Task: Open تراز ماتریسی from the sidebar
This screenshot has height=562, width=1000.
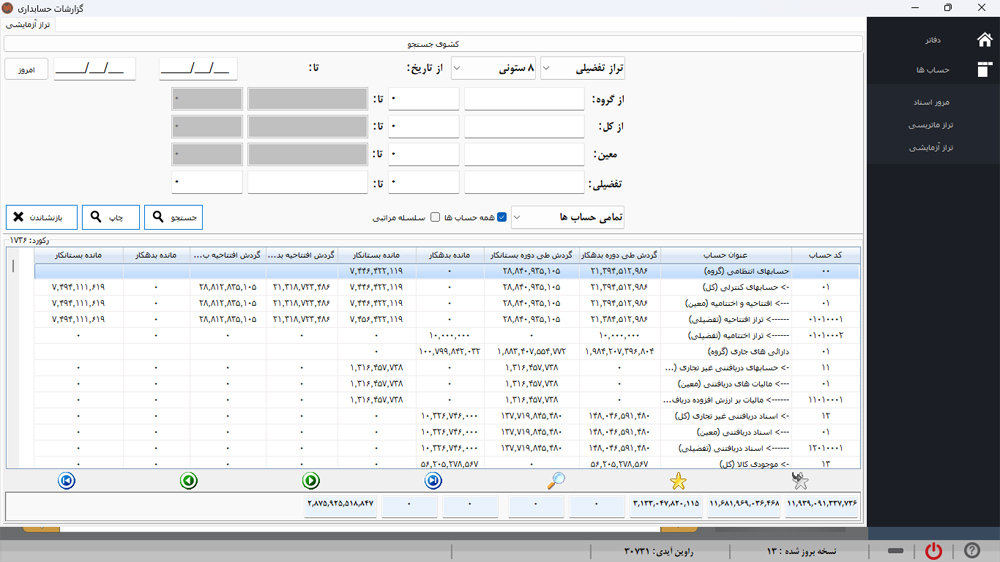Action: pos(931,125)
